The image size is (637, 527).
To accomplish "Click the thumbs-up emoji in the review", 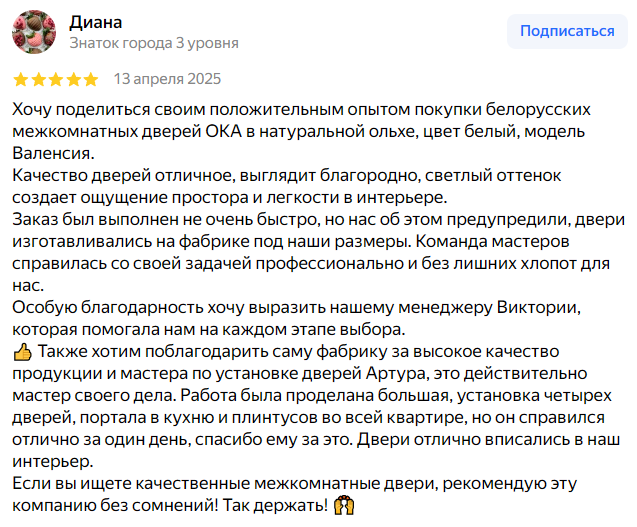I will (23, 352).
